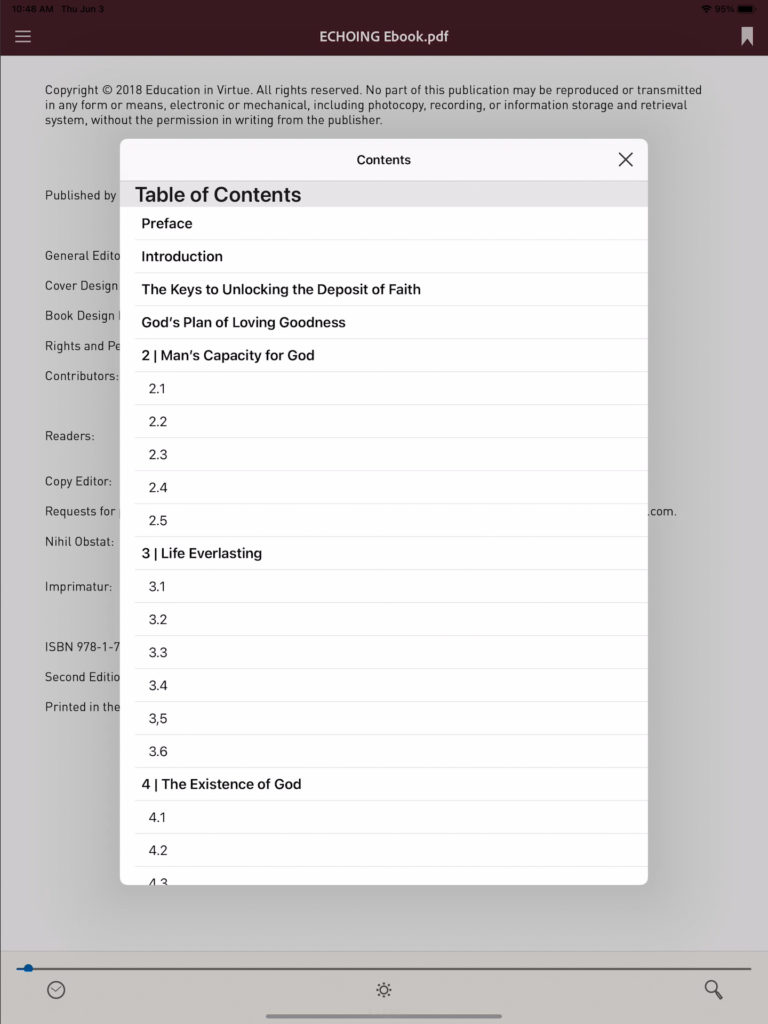The width and height of the screenshot is (768, 1024).
Task: Open the reading history clock icon
Action: (x=56, y=989)
